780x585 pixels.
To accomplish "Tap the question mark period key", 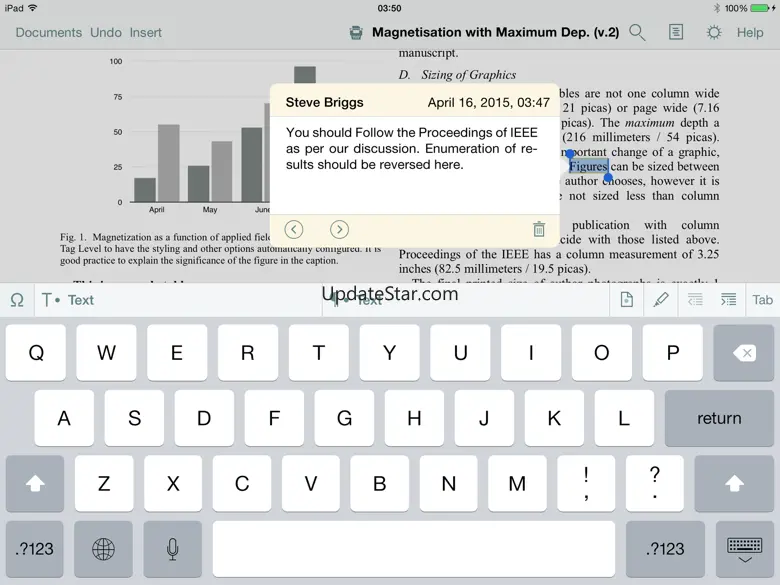I will [655, 483].
